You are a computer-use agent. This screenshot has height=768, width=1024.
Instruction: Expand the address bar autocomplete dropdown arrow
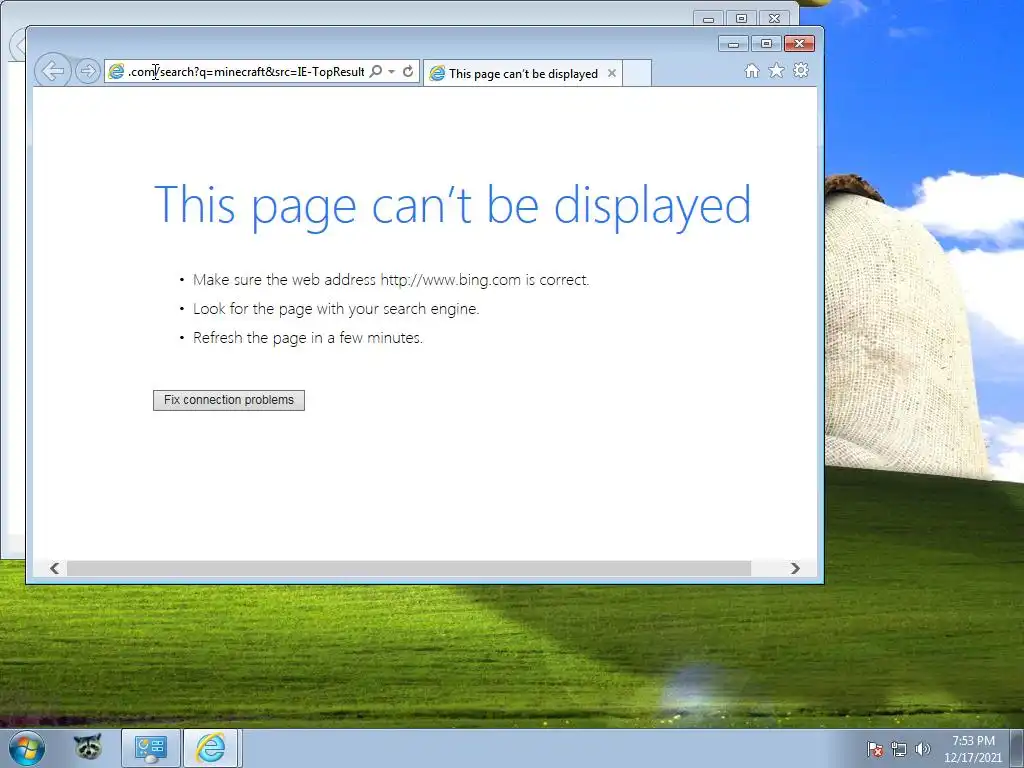[x=392, y=71]
